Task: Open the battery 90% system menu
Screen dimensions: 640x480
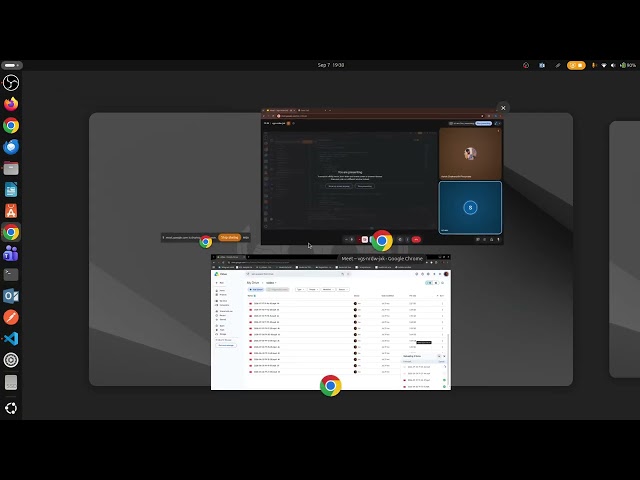Action: coord(628,65)
